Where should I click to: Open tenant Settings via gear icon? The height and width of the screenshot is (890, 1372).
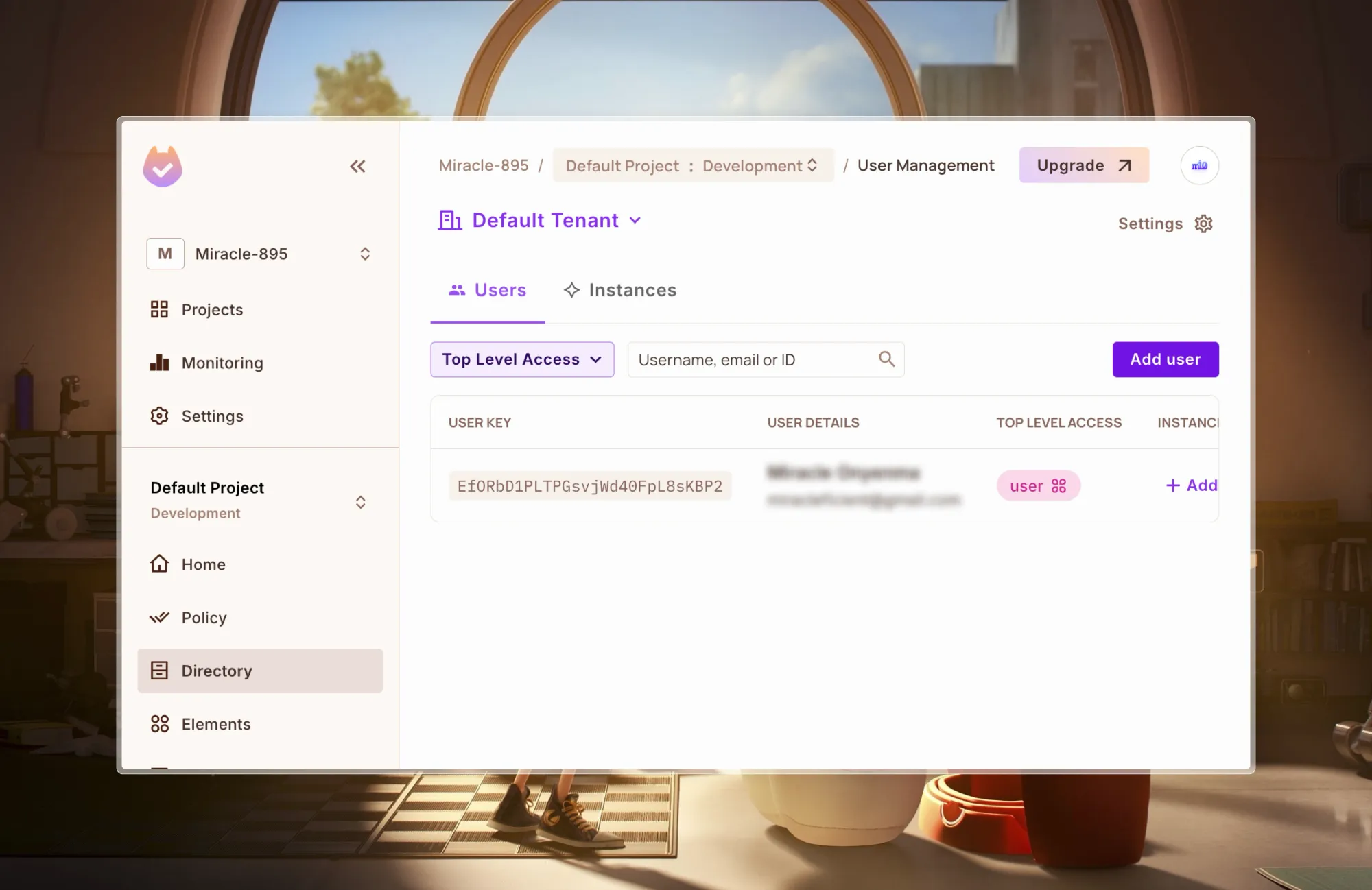pyautogui.click(x=1203, y=224)
